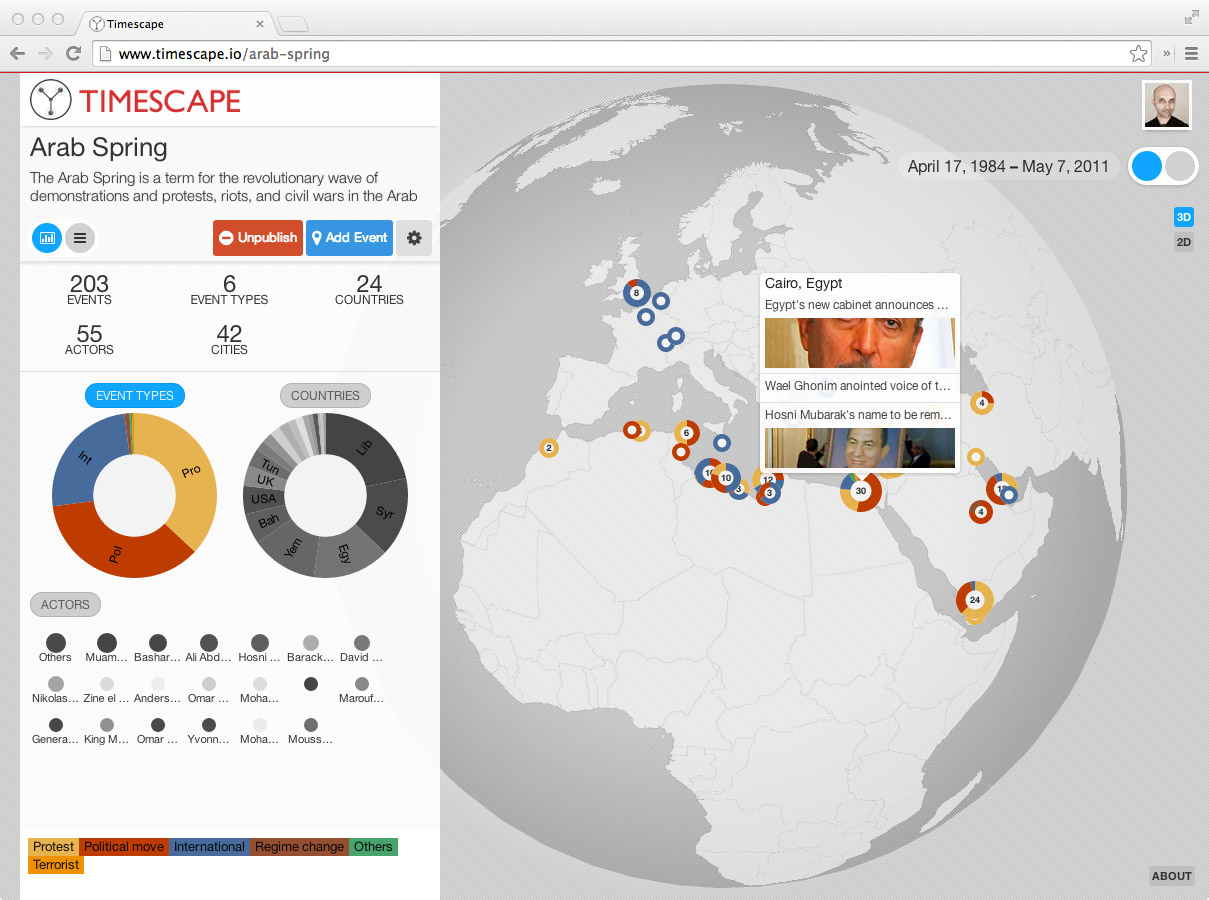Select the COUNTRIES chart tab
The width and height of the screenshot is (1209, 900).
pyautogui.click(x=325, y=395)
